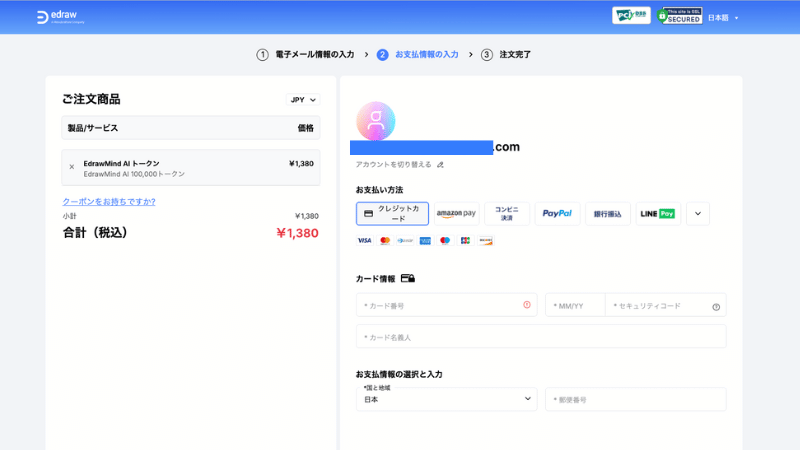Click アカウントを切り替える link
The image size is (800, 450).
click(393, 165)
